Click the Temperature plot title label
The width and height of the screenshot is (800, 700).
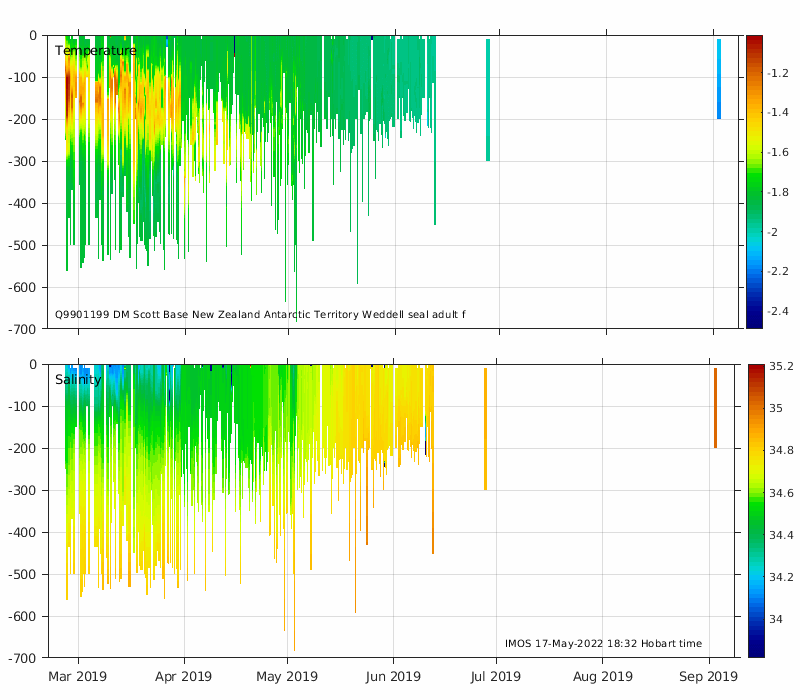coord(95,51)
